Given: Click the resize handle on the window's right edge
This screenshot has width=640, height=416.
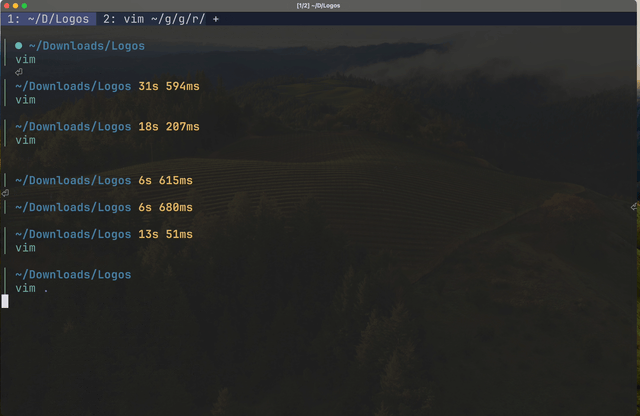Looking at the screenshot, I should pyautogui.click(x=635, y=207).
